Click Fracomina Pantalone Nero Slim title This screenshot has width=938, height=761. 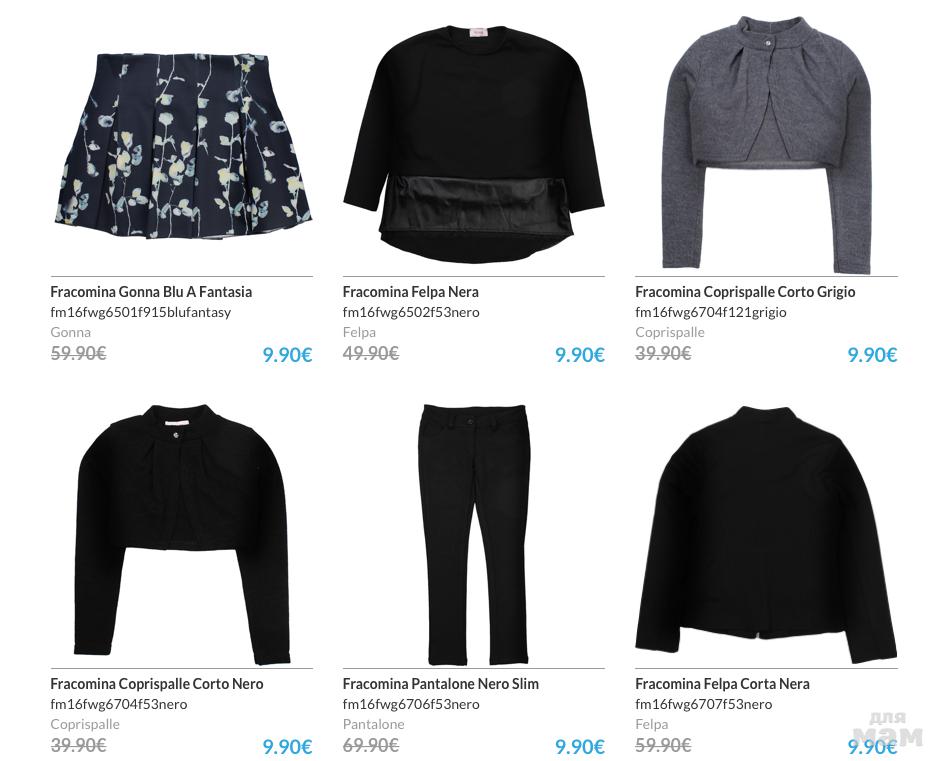pyautogui.click(x=440, y=684)
